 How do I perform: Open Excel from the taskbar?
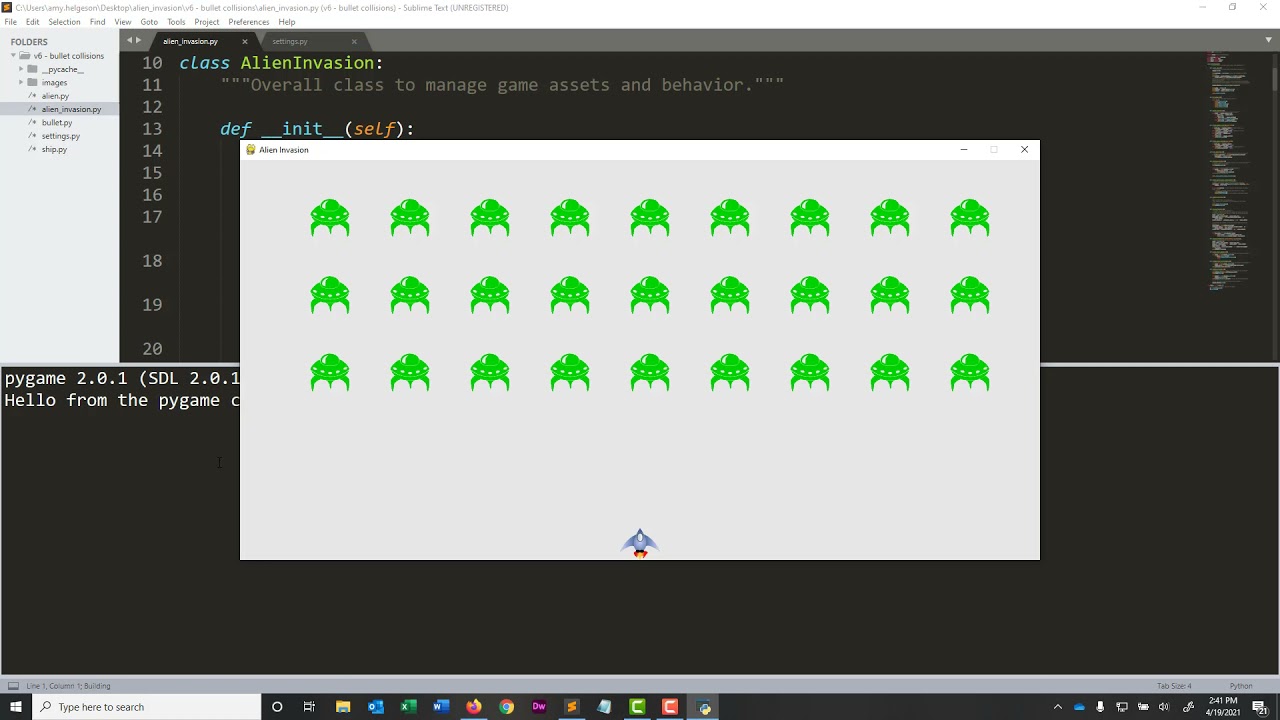409,707
